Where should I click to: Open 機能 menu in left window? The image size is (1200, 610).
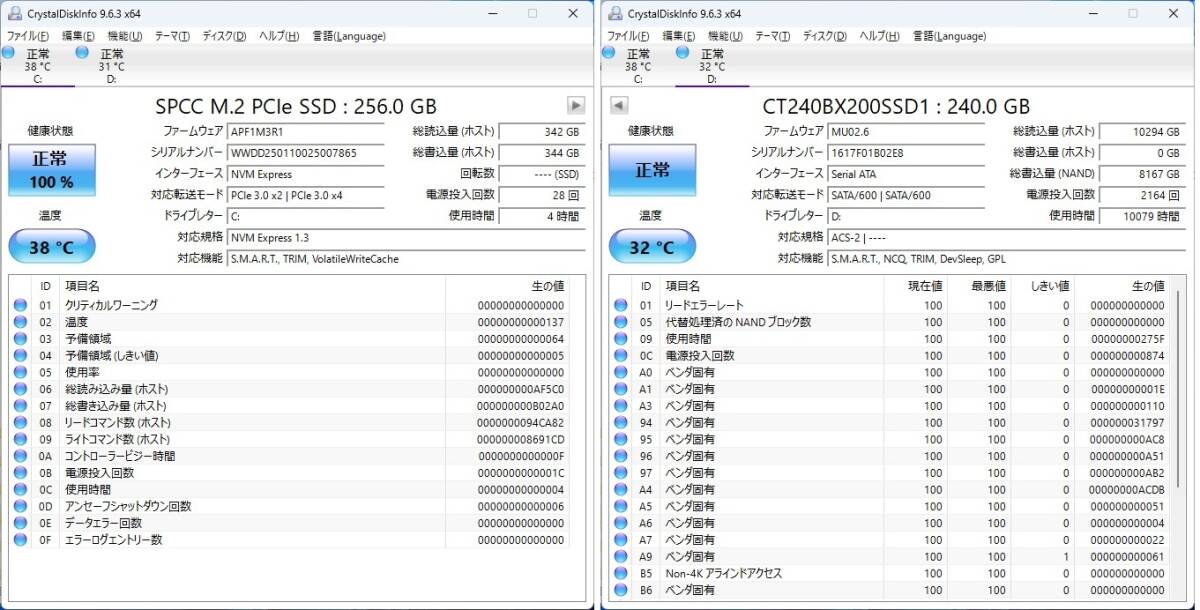[x=125, y=36]
